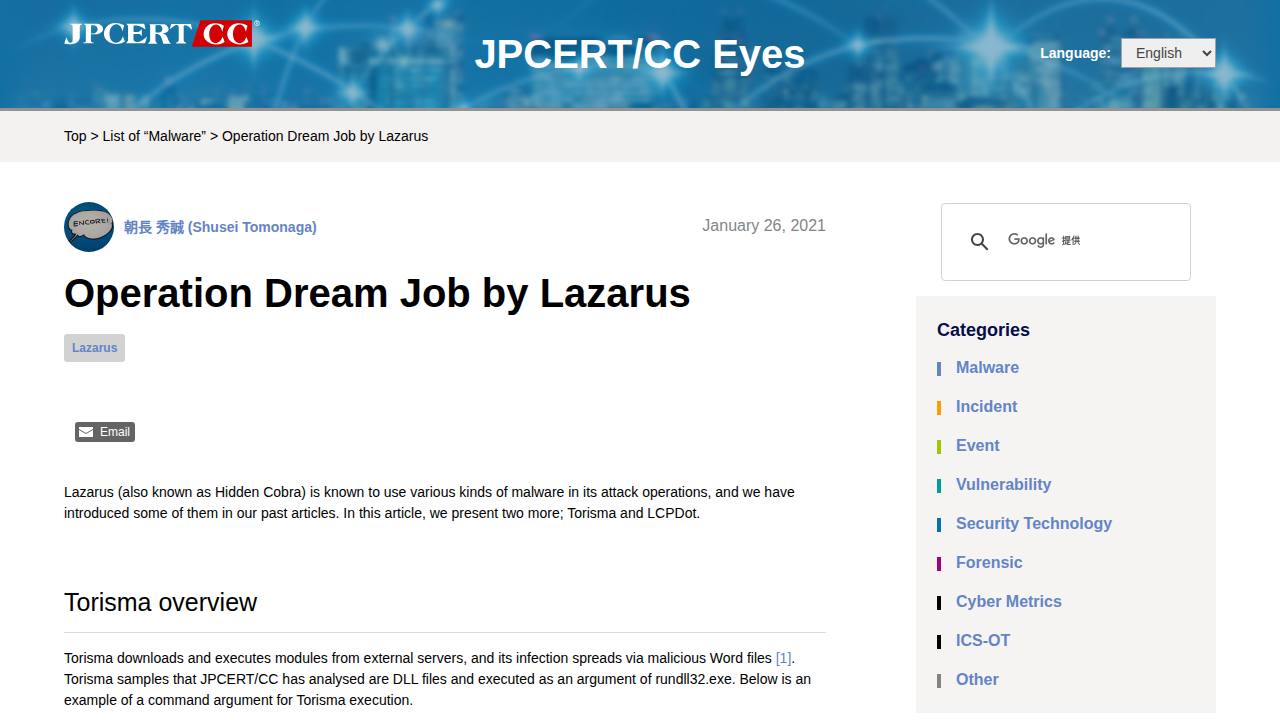Click the Categories heading
This screenshot has width=1280, height=720.
983,330
